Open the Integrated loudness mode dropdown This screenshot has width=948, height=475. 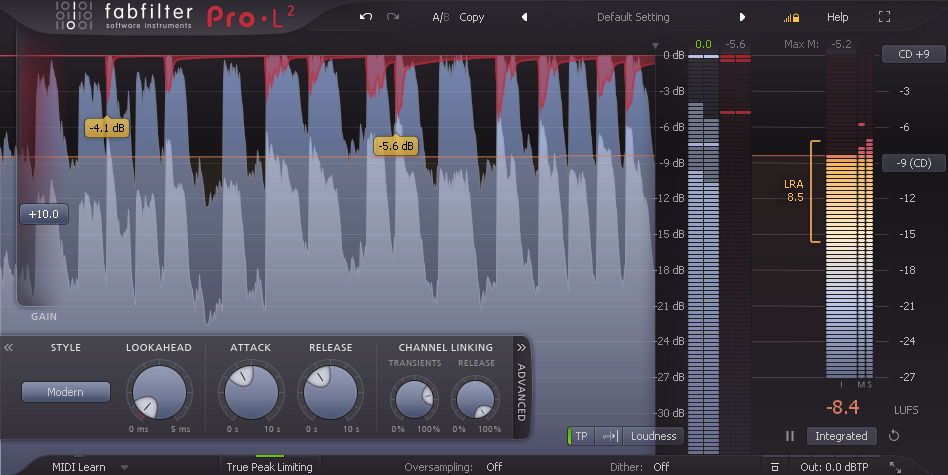click(x=841, y=436)
